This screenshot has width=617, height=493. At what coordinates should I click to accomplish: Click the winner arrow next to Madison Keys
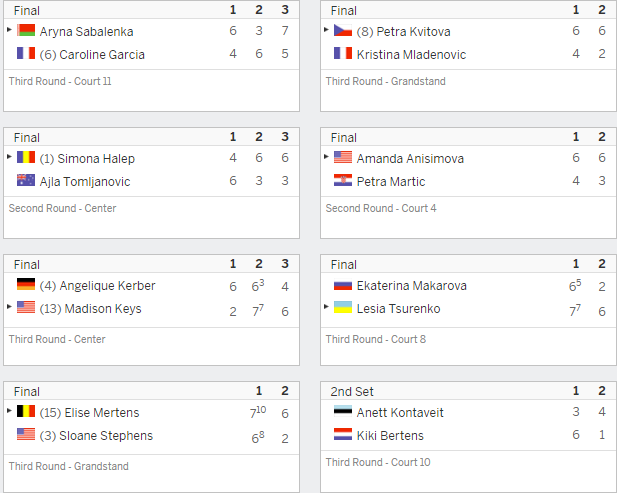9,306
